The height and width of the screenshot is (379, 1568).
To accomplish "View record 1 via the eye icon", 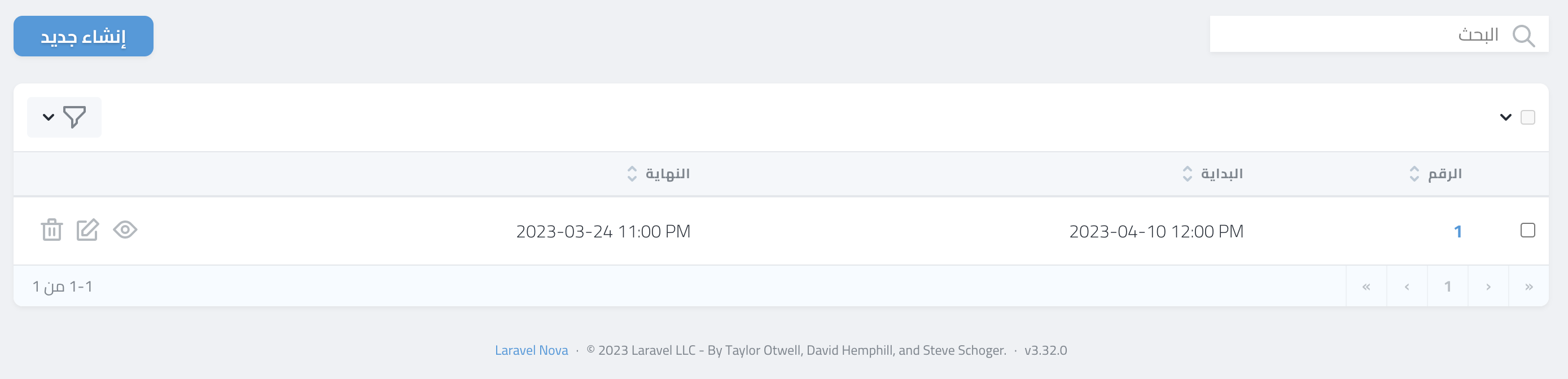I will click(x=125, y=230).
